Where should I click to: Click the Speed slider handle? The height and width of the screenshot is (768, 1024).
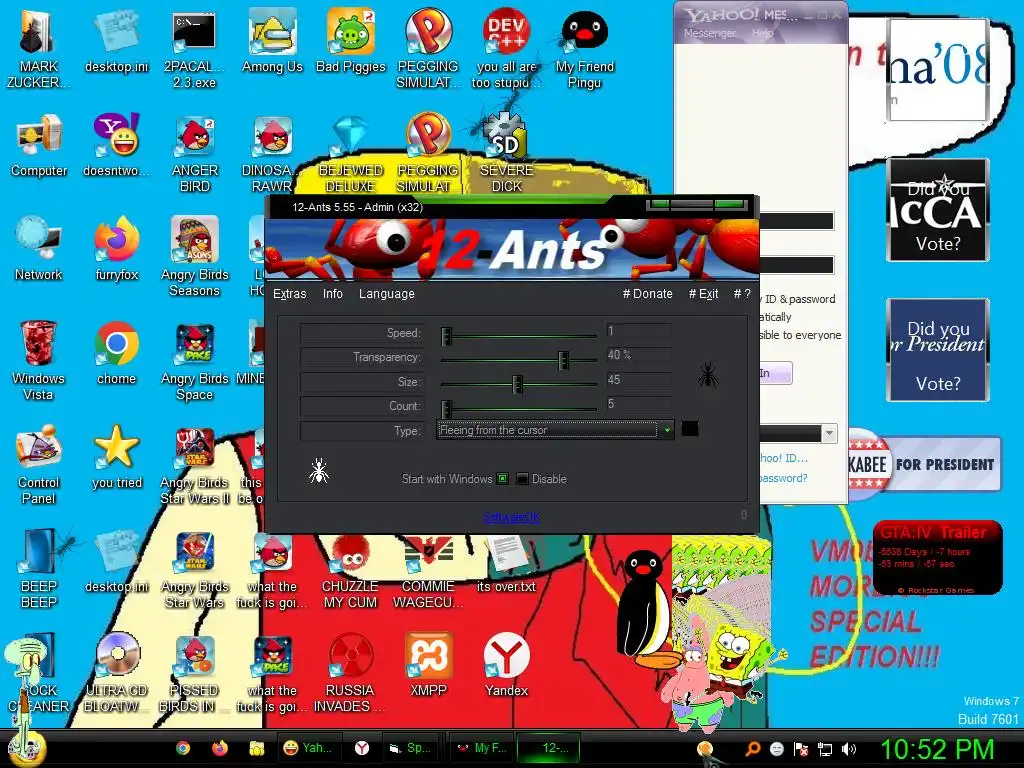click(x=447, y=336)
